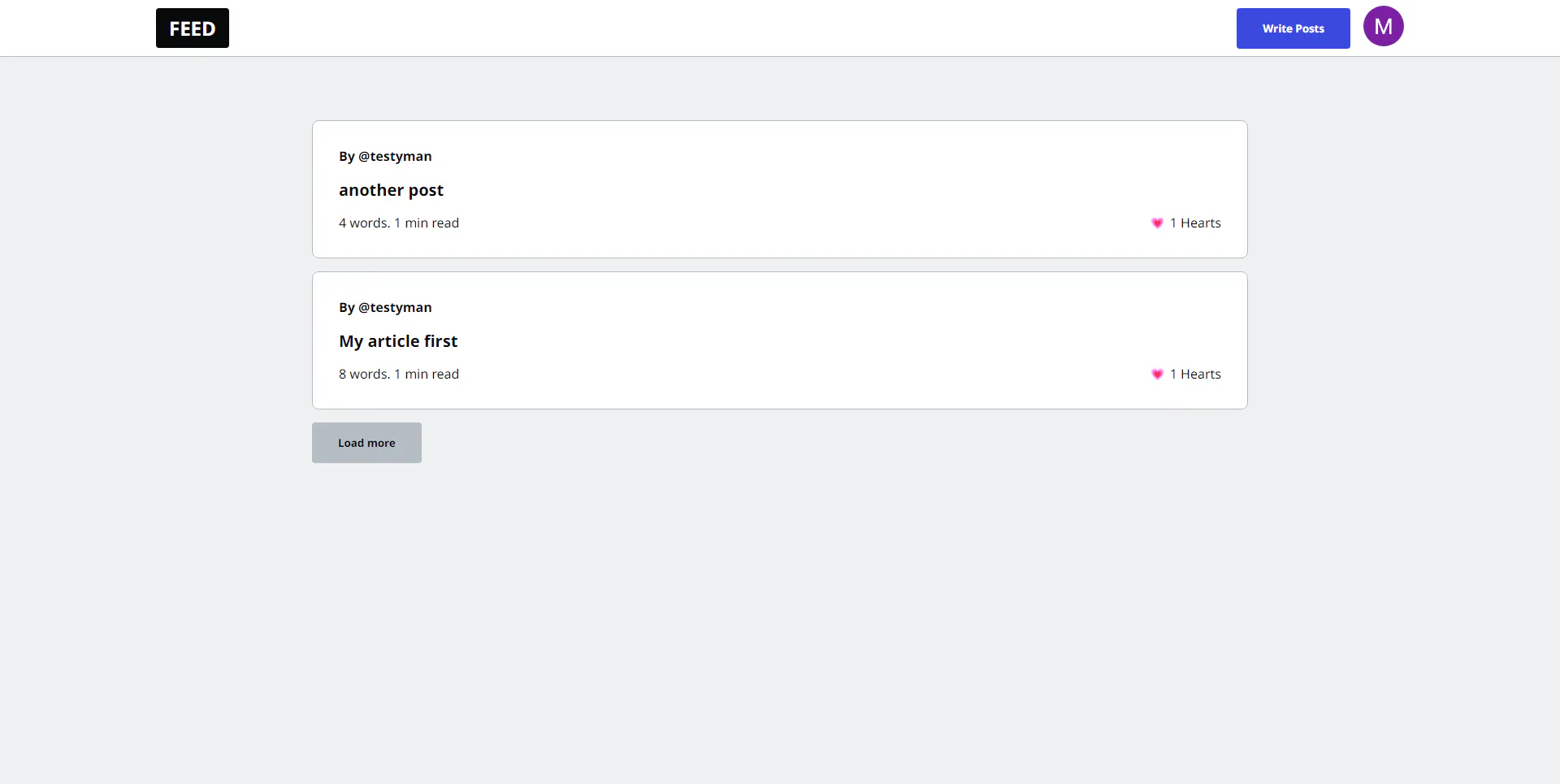Click the Write Posts button
1560x784 pixels.
[1292, 28]
